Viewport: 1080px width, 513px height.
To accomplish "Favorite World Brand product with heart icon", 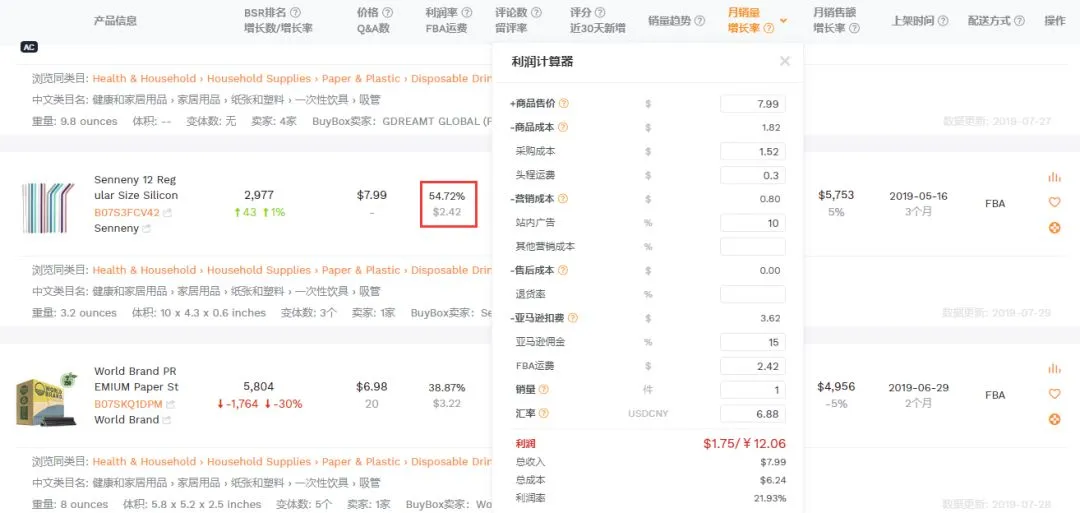I will (x=1054, y=394).
